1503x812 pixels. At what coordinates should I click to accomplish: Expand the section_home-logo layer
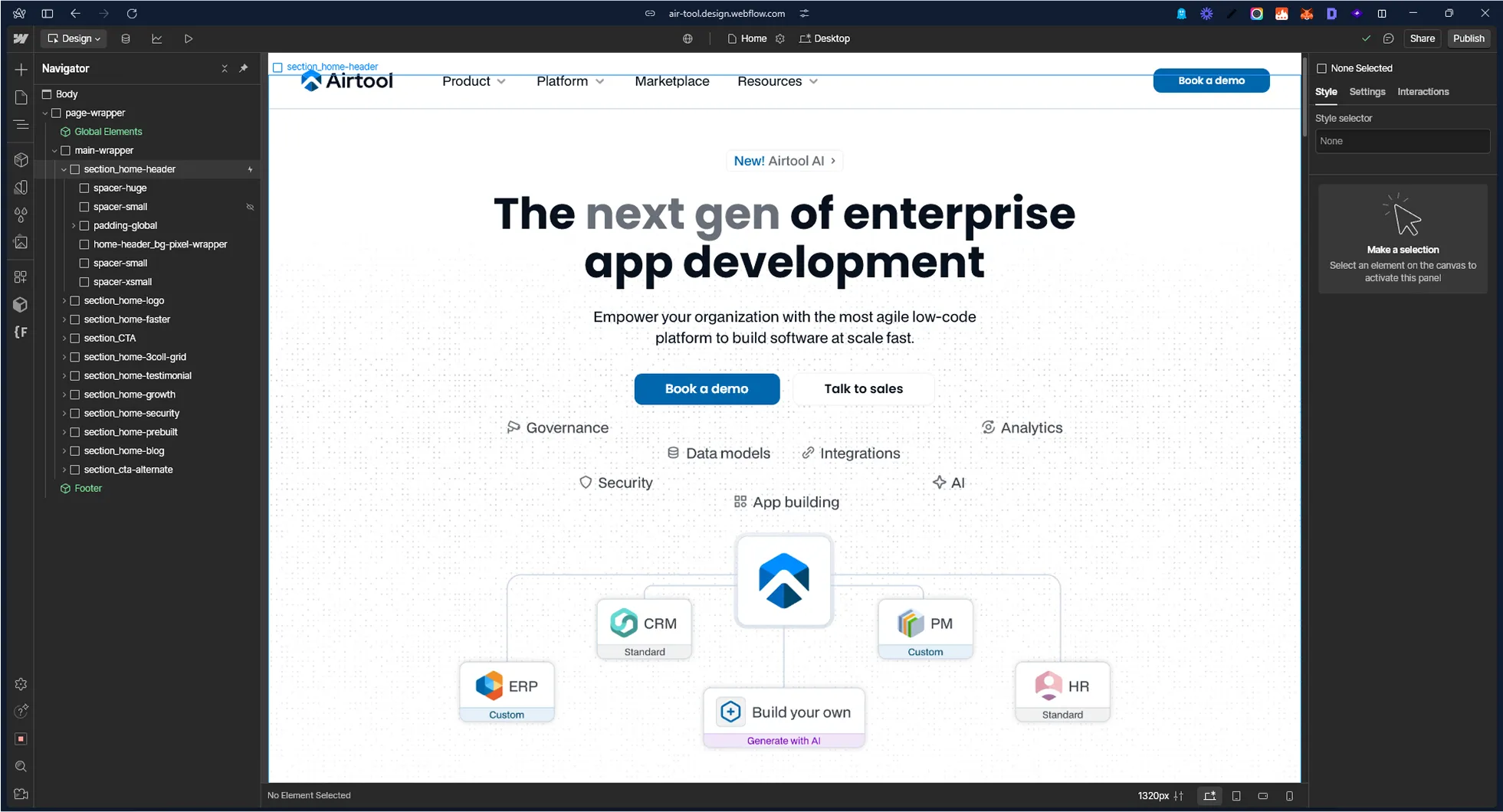[x=64, y=301]
